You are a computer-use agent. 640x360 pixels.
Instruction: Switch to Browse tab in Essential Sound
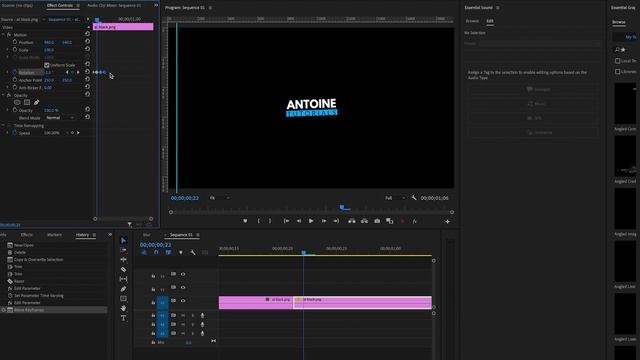[x=472, y=21]
